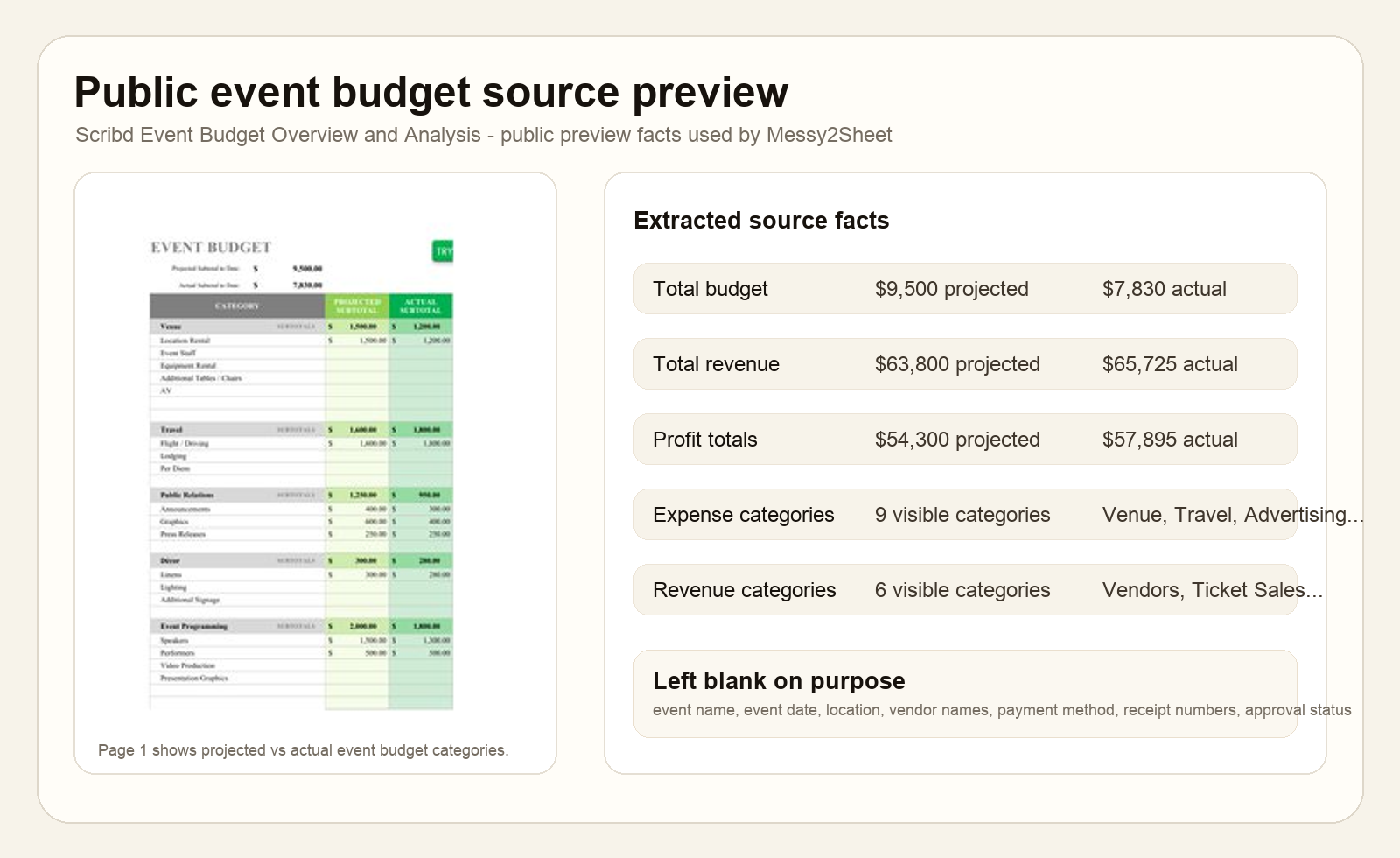The height and width of the screenshot is (858, 1400).
Task: Click the Event Budget spreadsheet thumbnail
Action: tap(301, 474)
